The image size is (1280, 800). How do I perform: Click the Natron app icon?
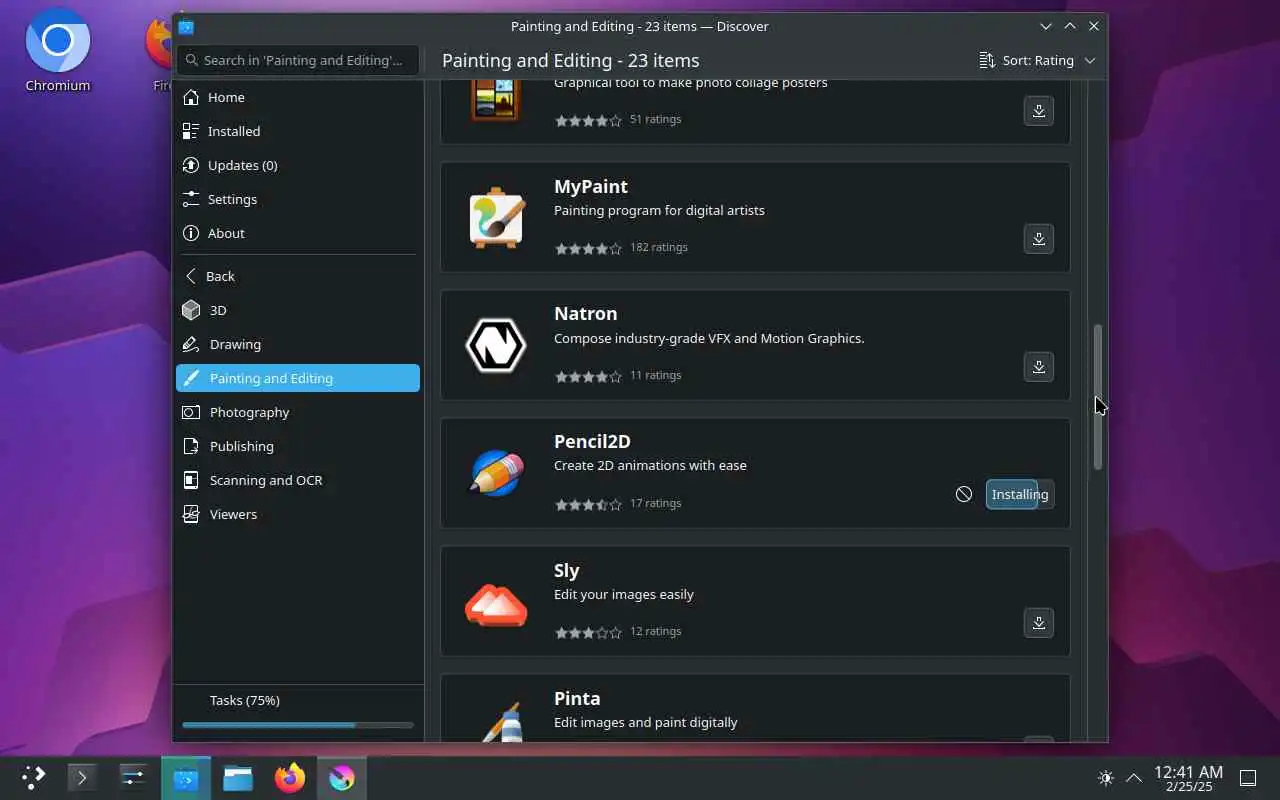[496, 345]
